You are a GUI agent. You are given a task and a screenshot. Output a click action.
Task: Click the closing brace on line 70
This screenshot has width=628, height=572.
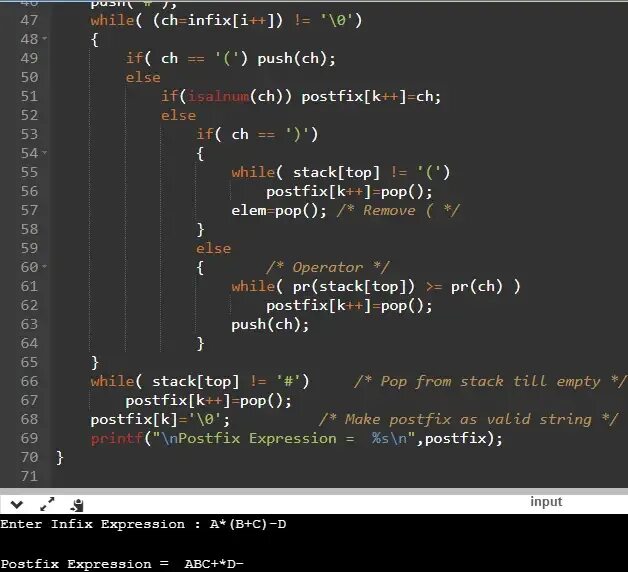tap(59, 457)
